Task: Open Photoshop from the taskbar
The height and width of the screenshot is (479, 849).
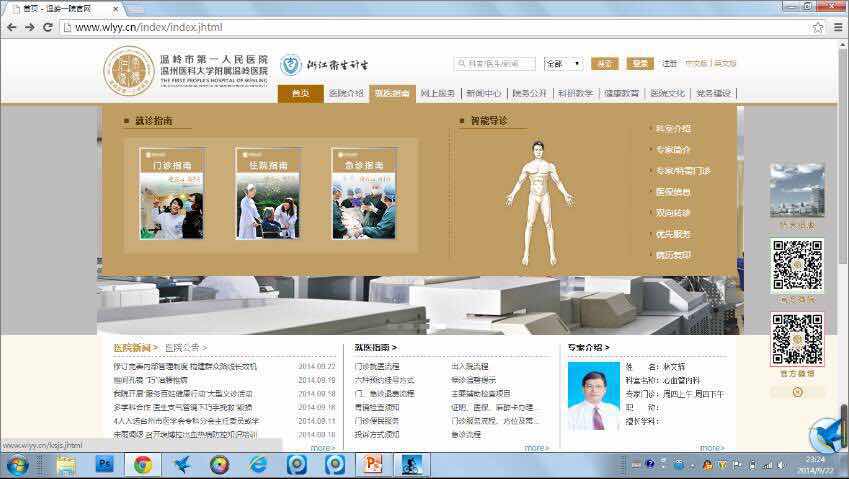Action: click(x=104, y=464)
